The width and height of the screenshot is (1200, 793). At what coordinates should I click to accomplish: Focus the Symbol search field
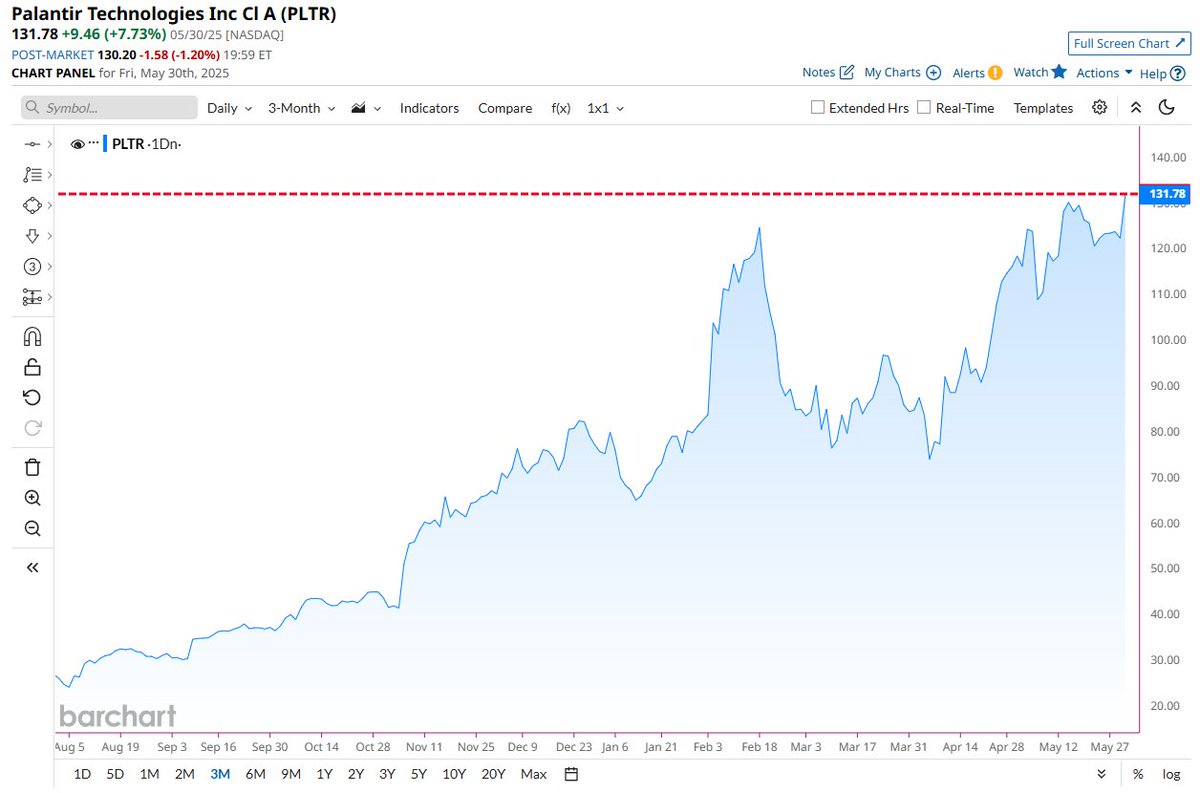(x=108, y=108)
